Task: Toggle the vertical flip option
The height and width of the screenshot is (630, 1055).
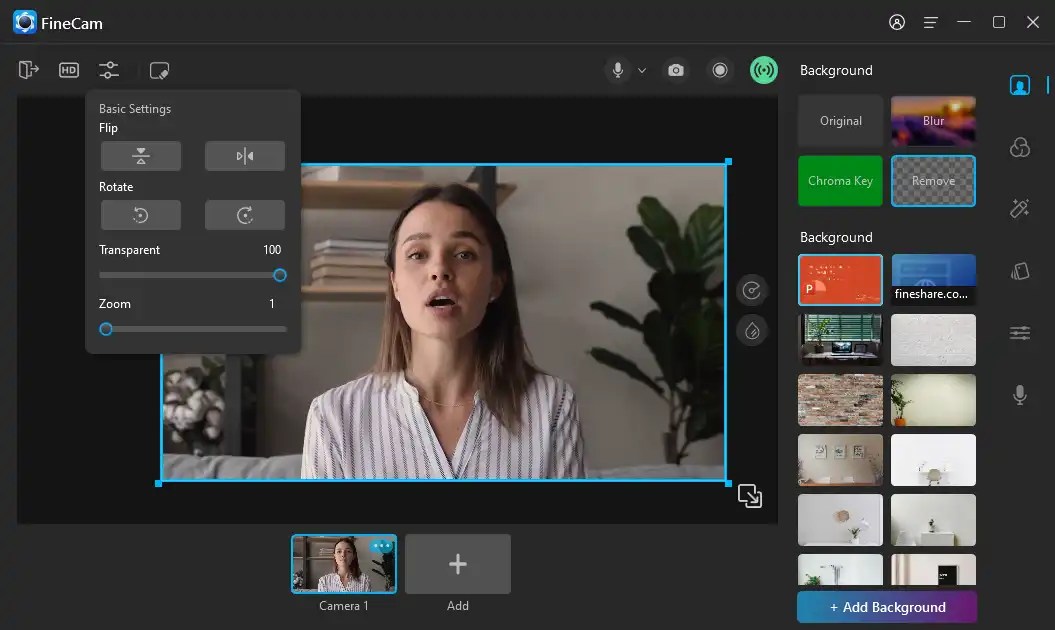Action: click(141, 156)
